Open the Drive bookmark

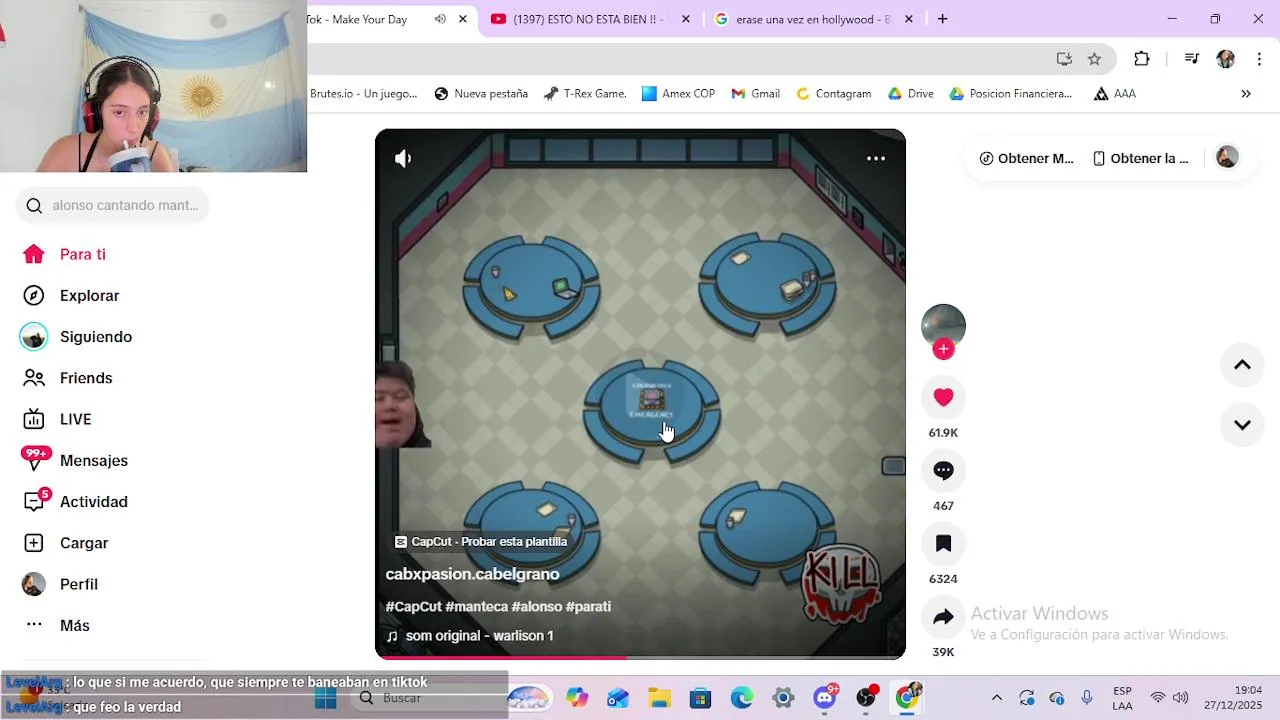pyautogui.click(x=910, y=94)
